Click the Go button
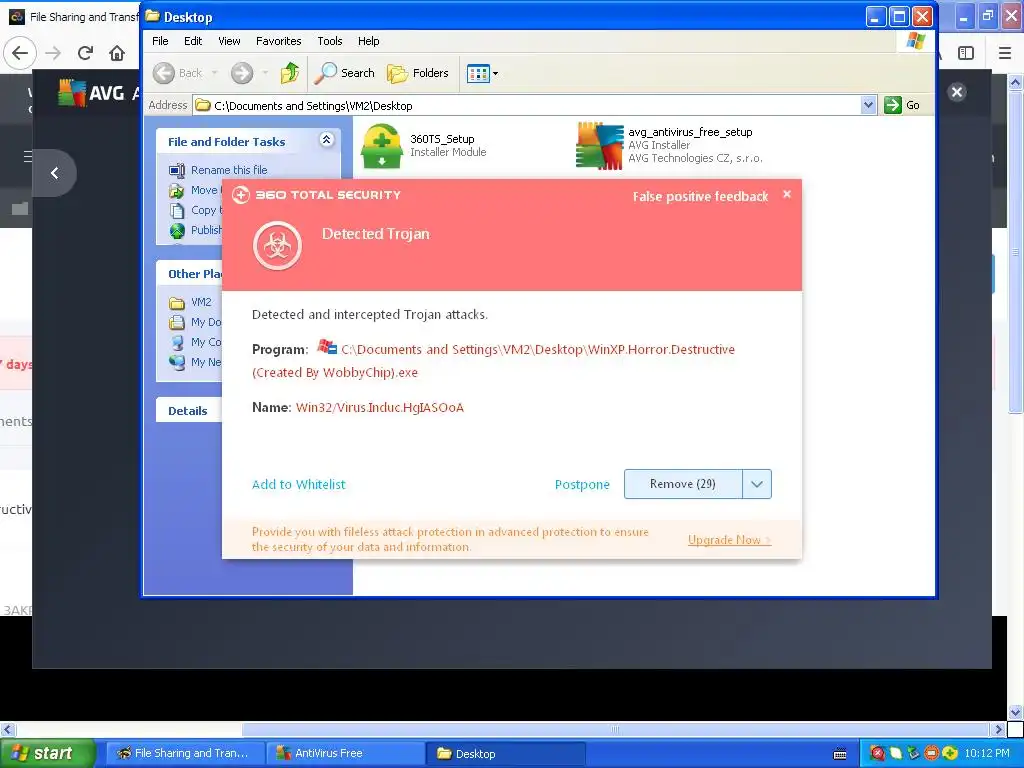Image resolution: width=1024 pixels, height=768 pixels. coord(902,105)
